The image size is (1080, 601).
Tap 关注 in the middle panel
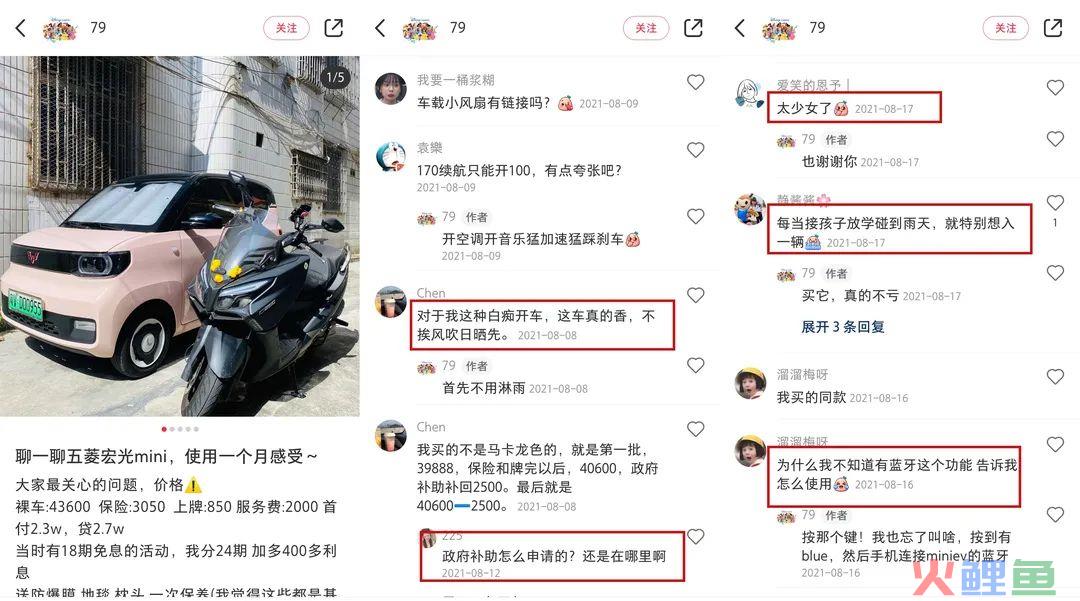645,28
